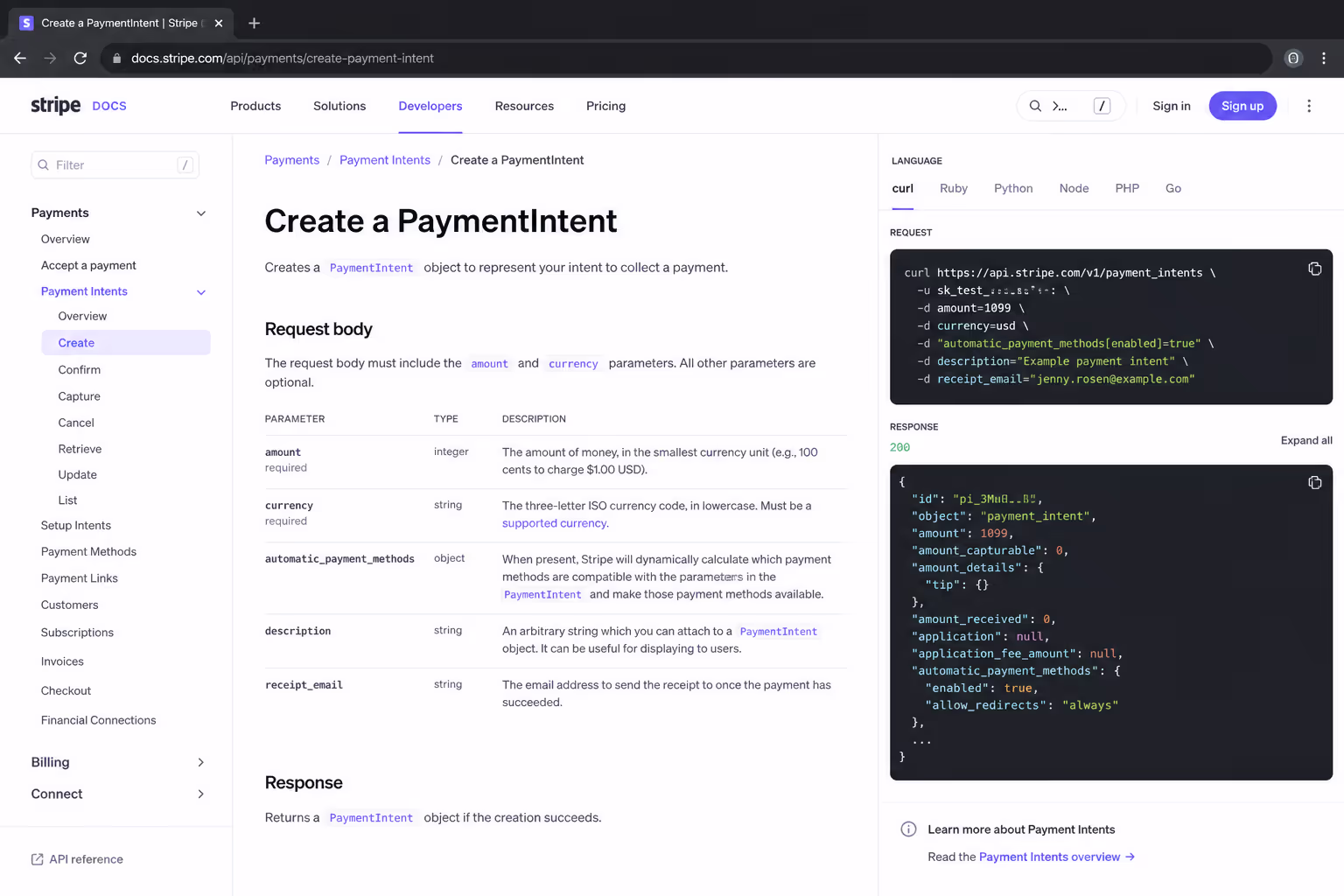
Task: Collapse the Payment Intents subsection chevron
Action: pyautogui.click(x=201, y=292)
